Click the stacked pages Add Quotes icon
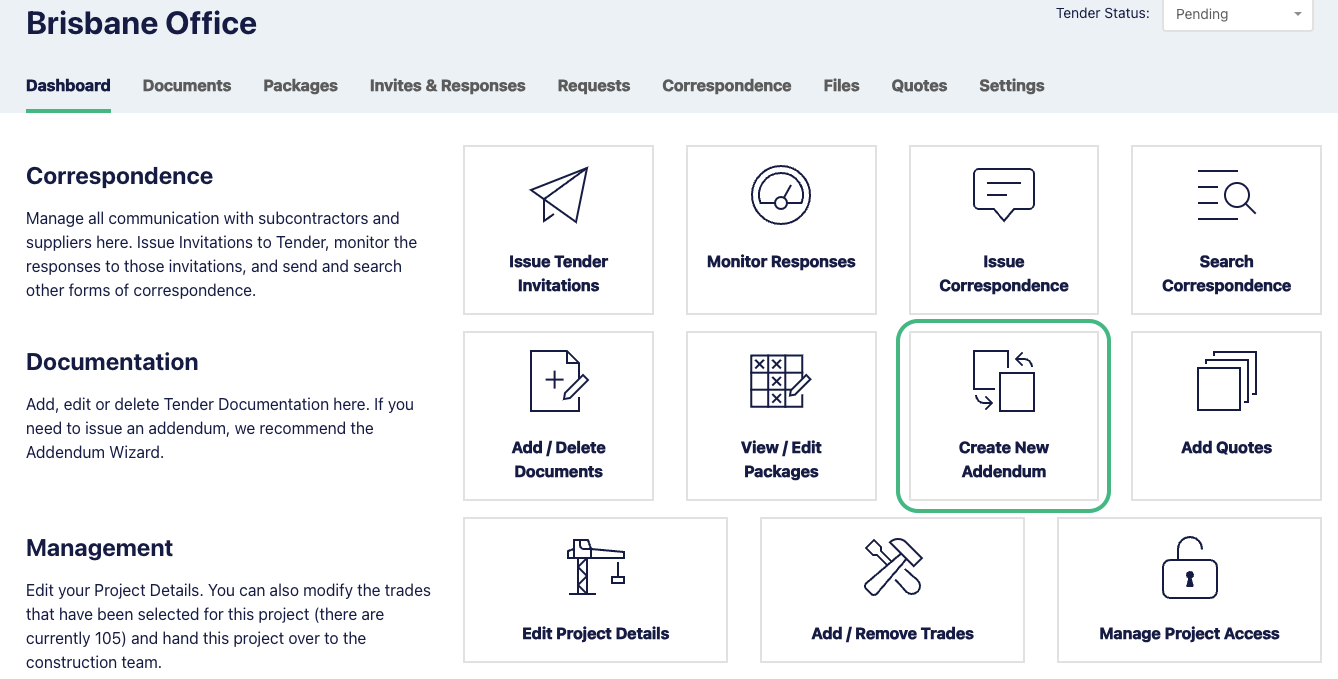 pos(1226,381)
